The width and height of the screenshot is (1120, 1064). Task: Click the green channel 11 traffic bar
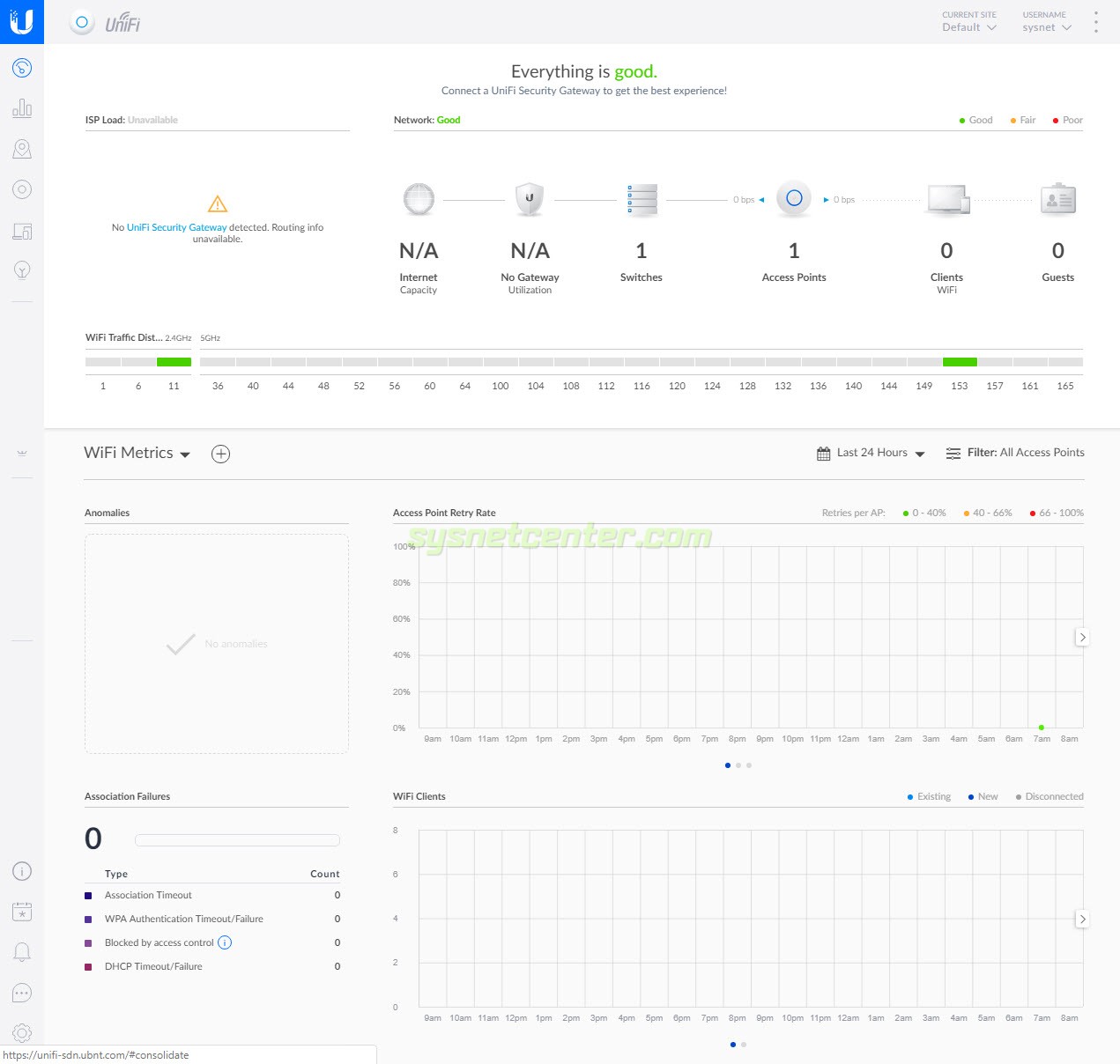[x=174, y=362]
